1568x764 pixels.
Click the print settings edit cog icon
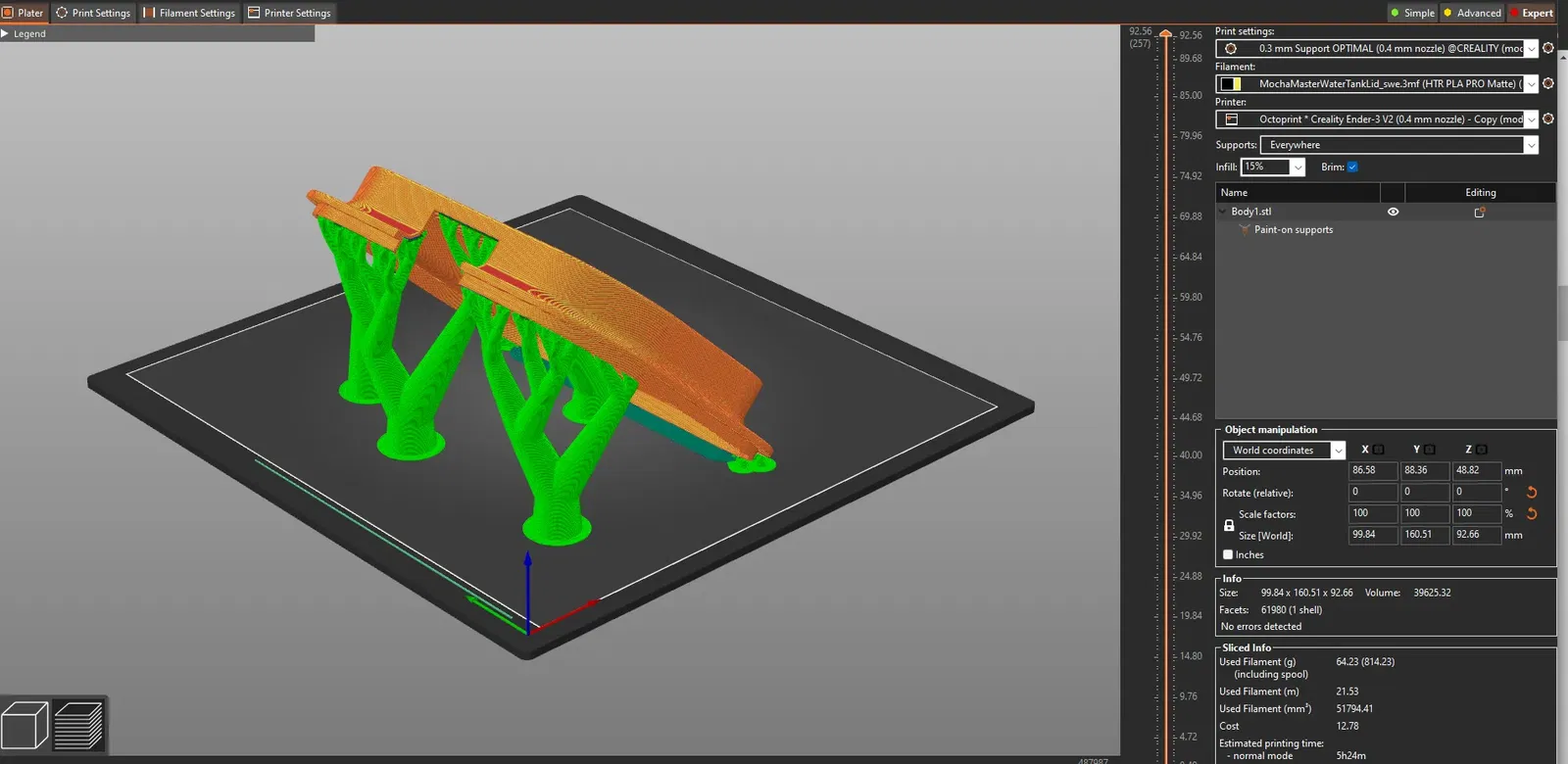pyautogui.click(x=1548, y=48)
